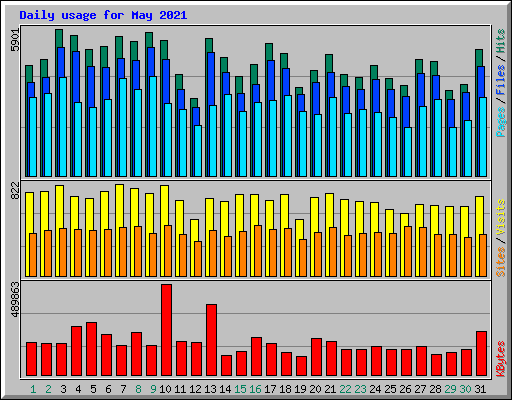512x400 pixels.
Task: Select day 5 on the date axis
Action: pos(93,389)
